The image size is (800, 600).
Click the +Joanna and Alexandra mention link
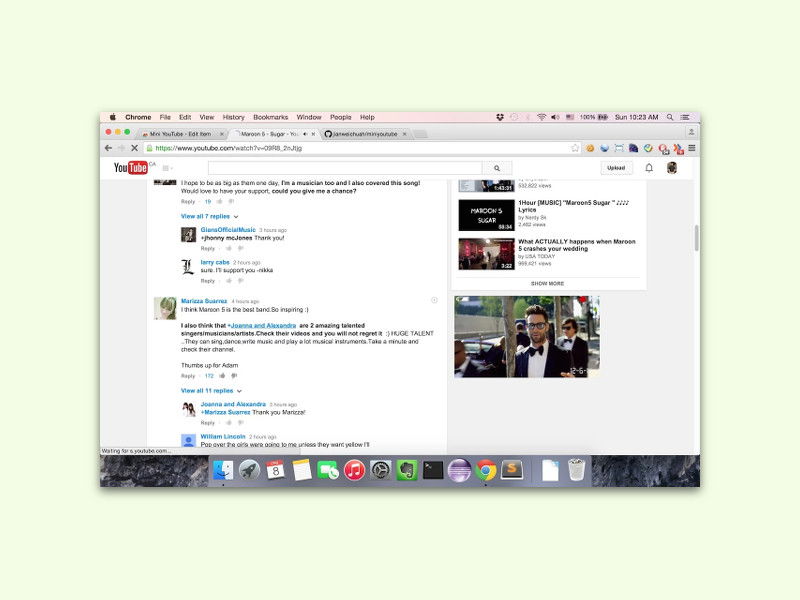coord(262,326)
